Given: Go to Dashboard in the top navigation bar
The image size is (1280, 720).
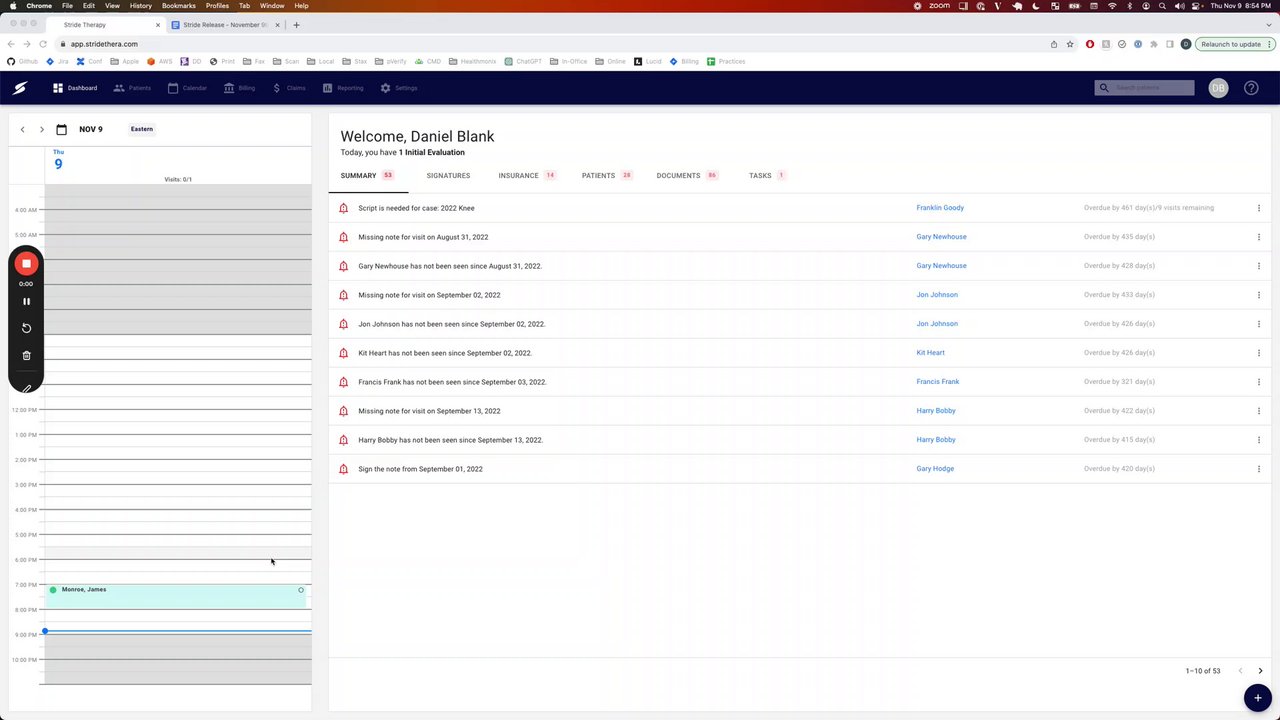Looking at the screenshot, I should click(x=75, y=88).
